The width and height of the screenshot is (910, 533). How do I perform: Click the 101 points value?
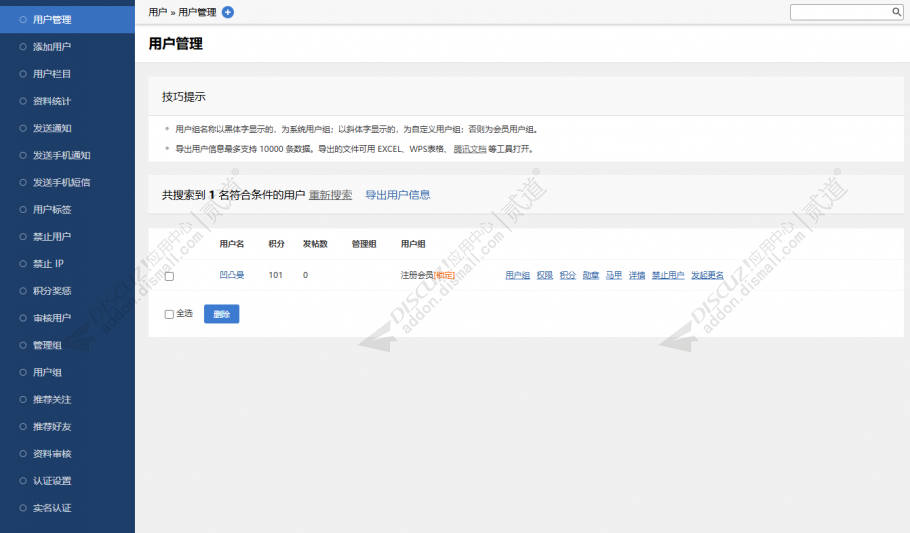(276, 275)
